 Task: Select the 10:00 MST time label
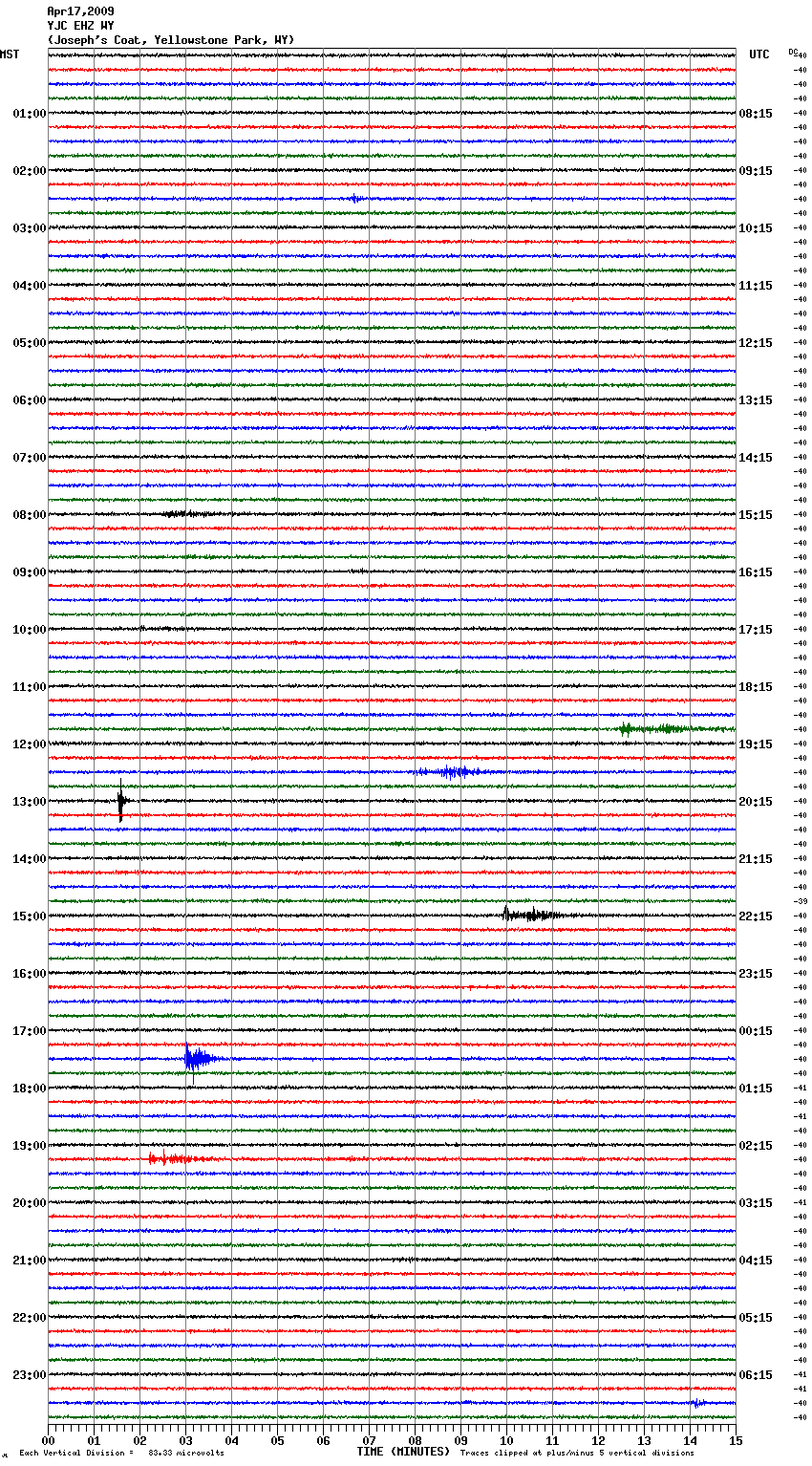30,630
